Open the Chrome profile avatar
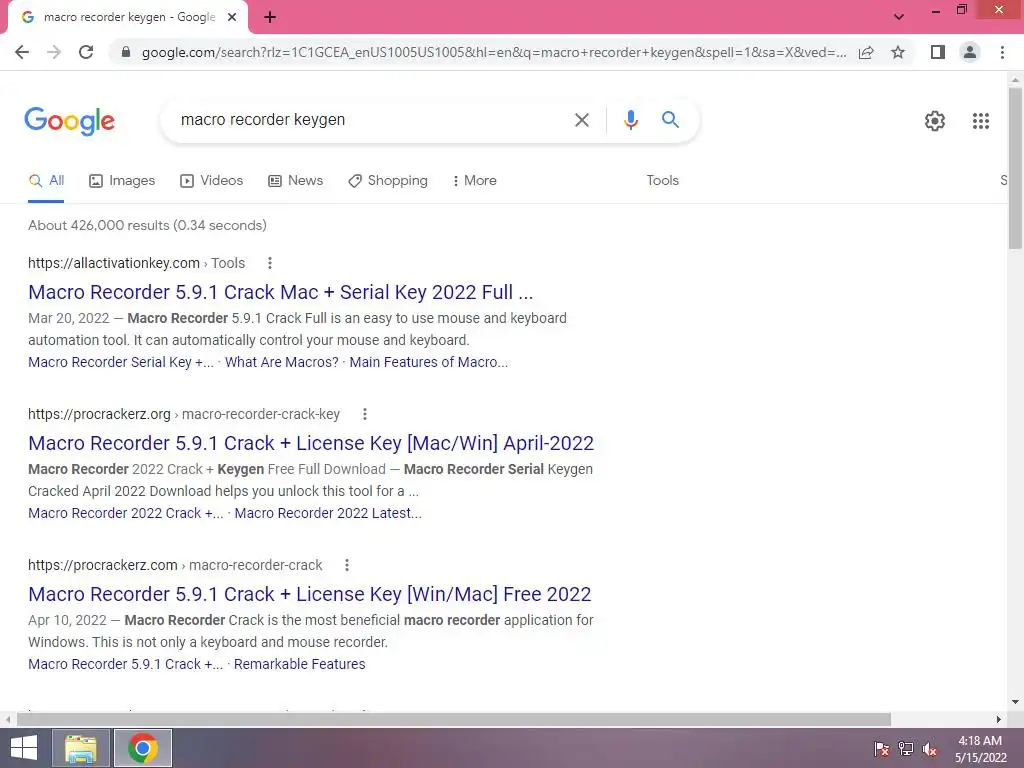 [970, 52]
